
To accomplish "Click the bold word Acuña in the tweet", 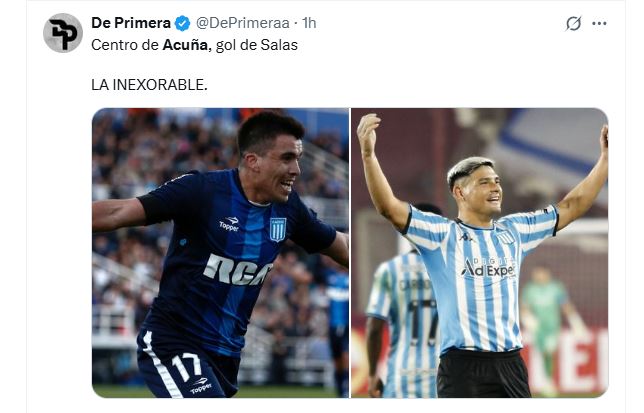I will 187,45.
